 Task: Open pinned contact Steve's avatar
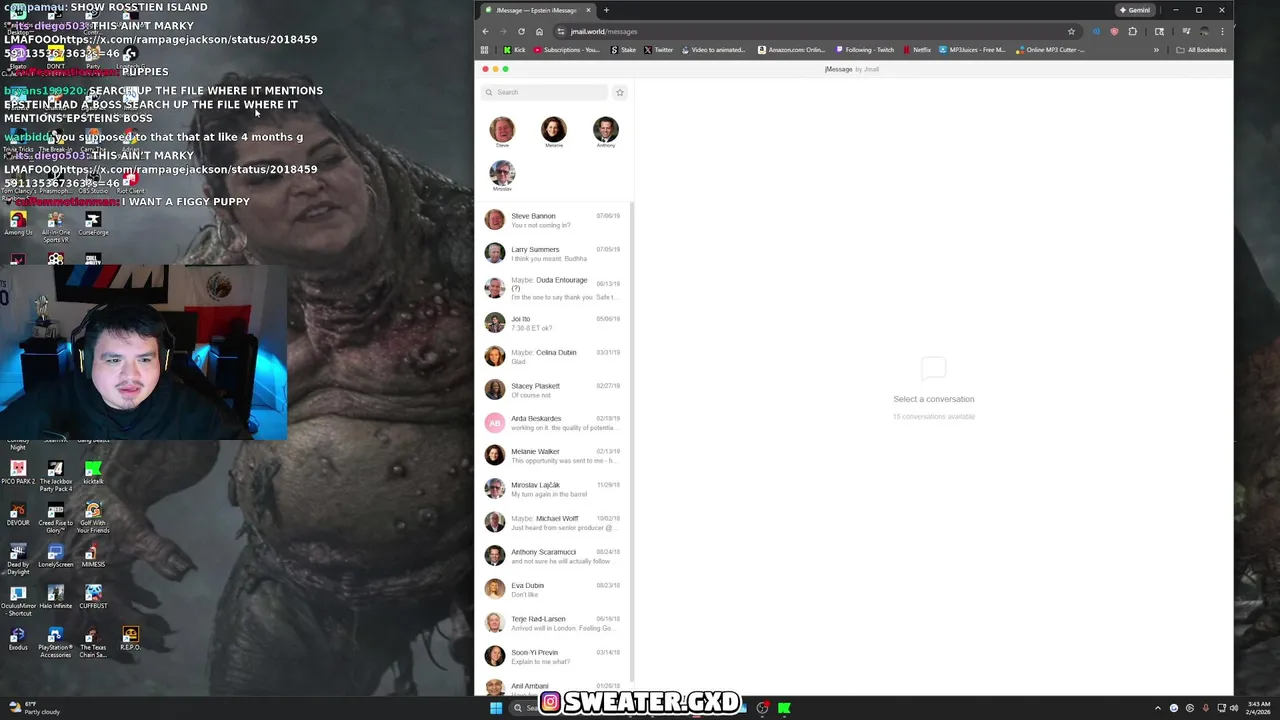pos(502,129)
